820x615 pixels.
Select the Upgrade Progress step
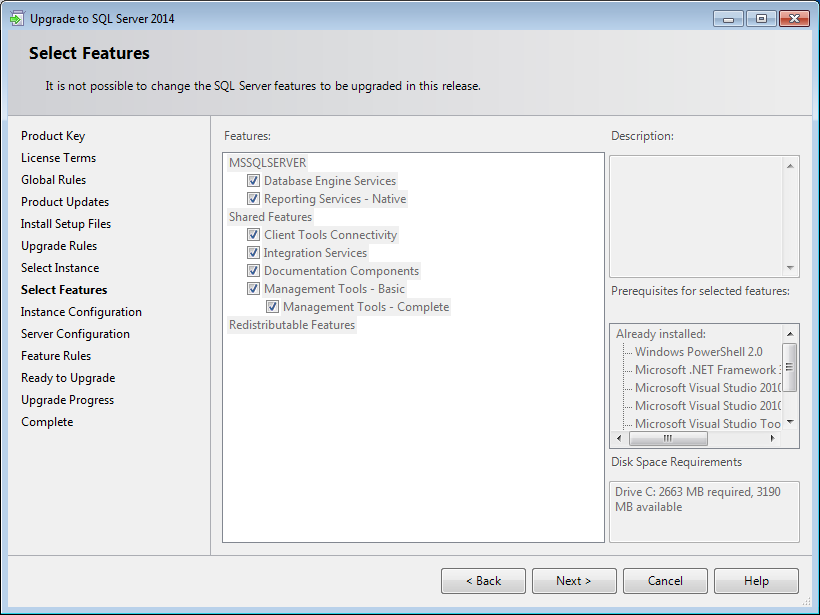[67, 400]
